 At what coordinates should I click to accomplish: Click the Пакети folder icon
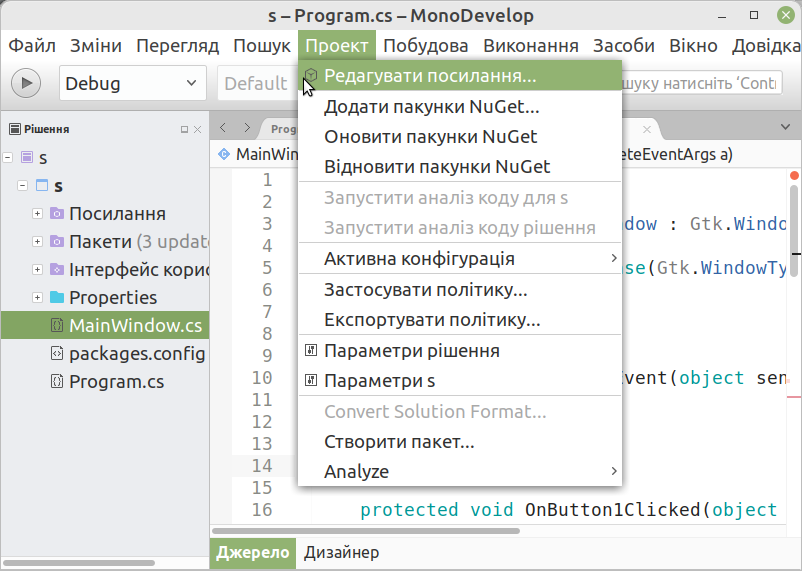pyautogui.click(x=57, y=241)
